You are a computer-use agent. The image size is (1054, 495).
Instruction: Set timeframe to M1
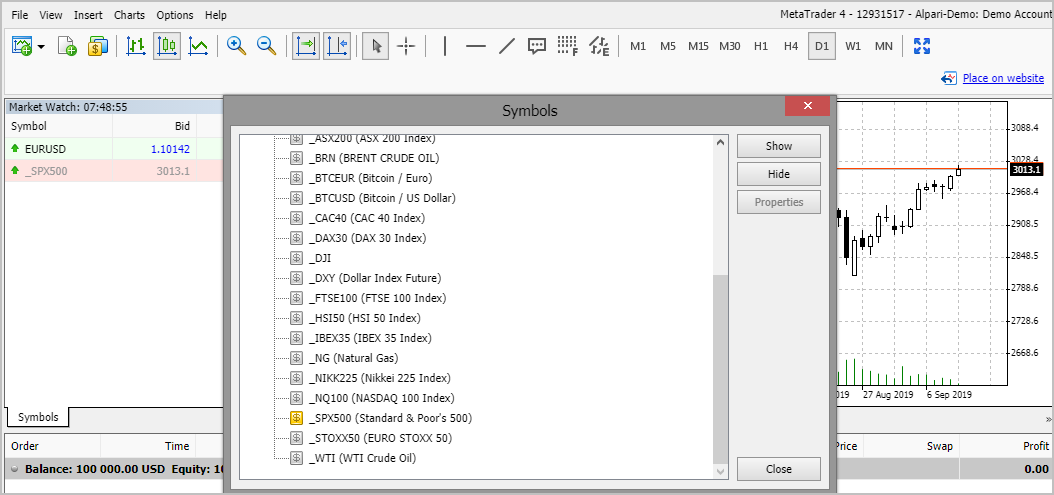pos(638,46)
